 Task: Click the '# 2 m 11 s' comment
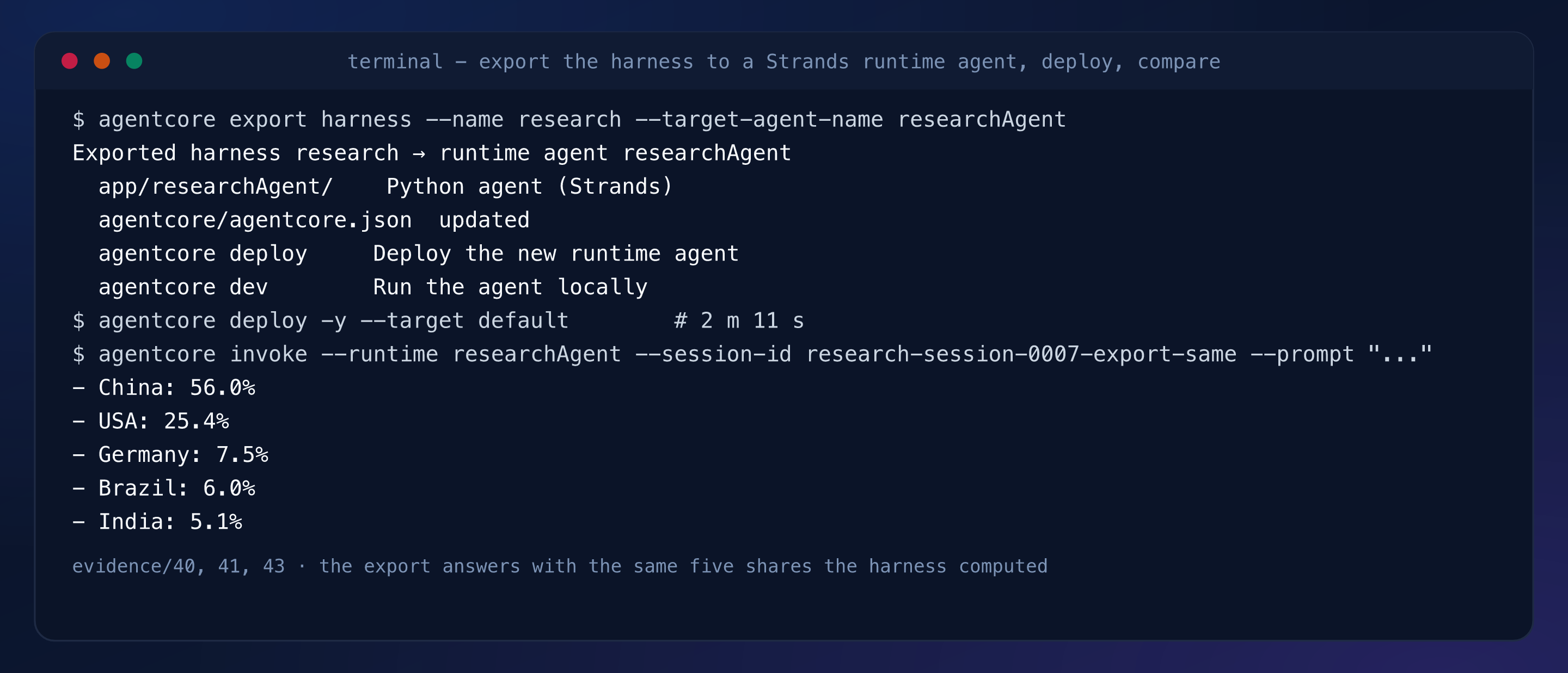click(739, 320)
